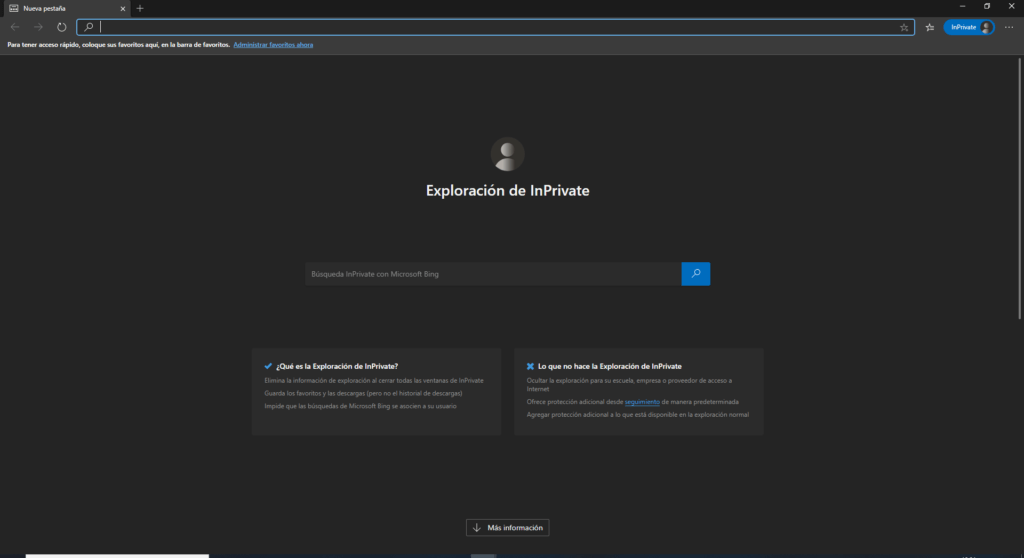Open a new tab with the plus button
The width and height of the screenshot is (1024, 558).
tap(140, 8)
